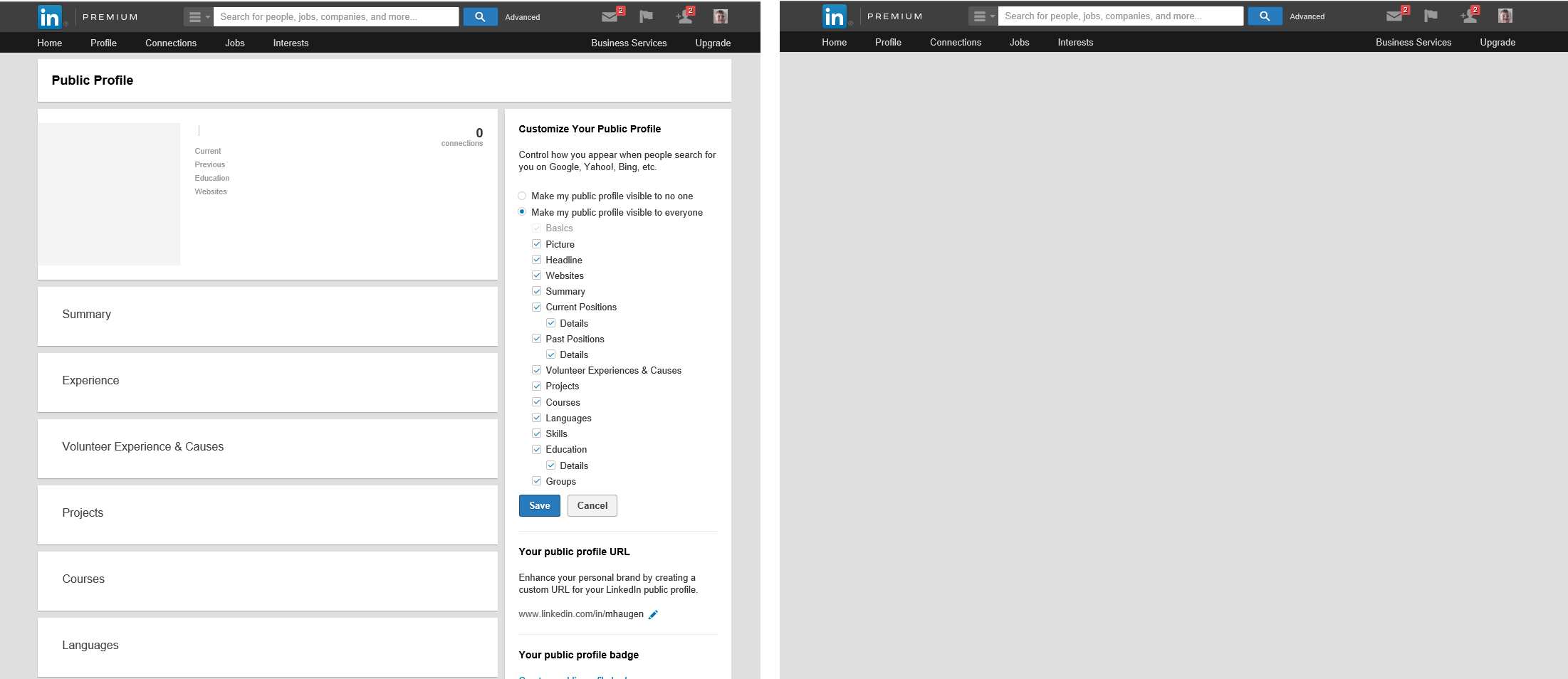This screenshot has width=1568, height=679.
Task: Click blue search magnifier button in left window
Action: [481, 17]
